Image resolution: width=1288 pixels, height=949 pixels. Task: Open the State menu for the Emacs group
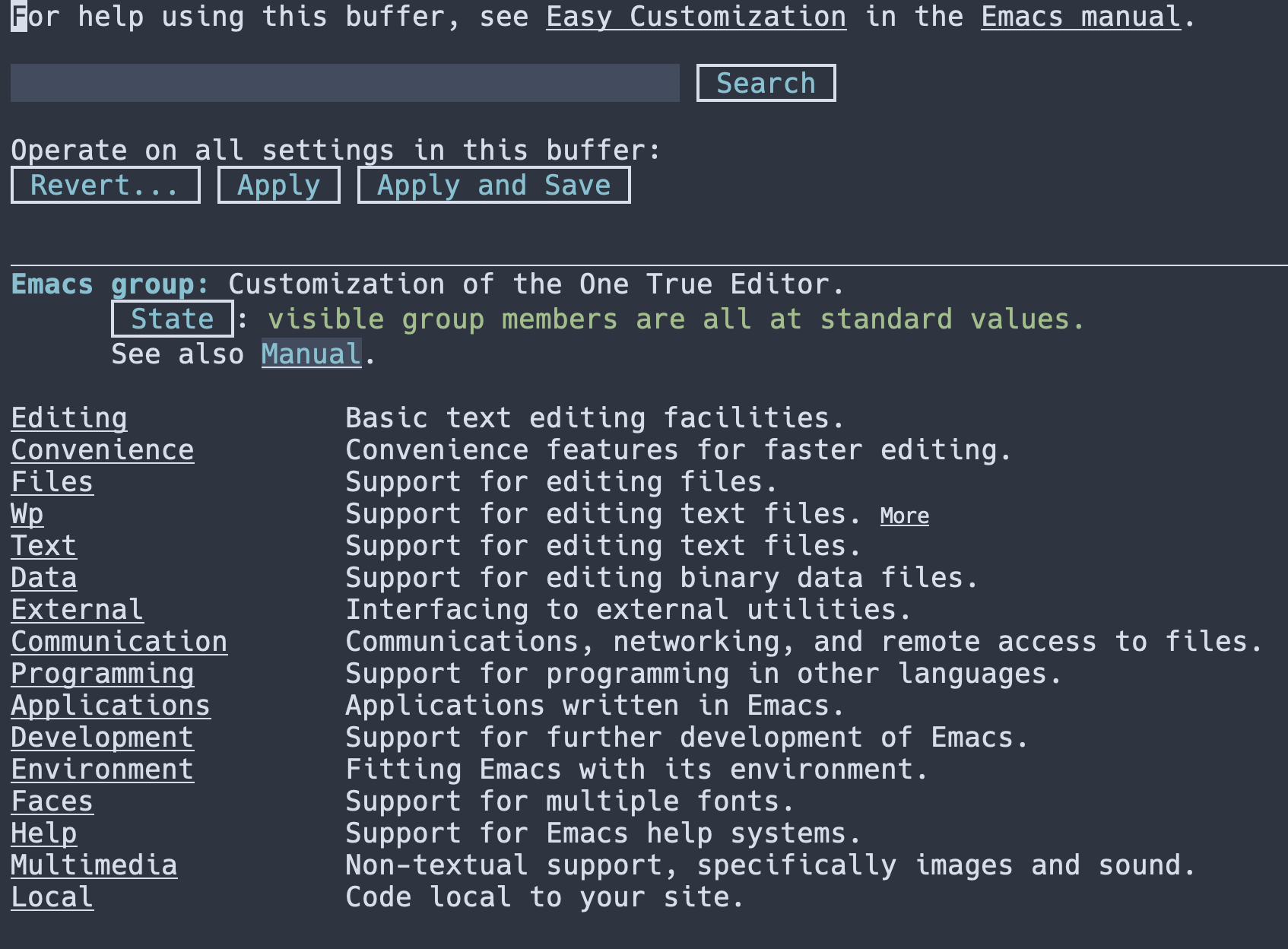pos(172,319)
